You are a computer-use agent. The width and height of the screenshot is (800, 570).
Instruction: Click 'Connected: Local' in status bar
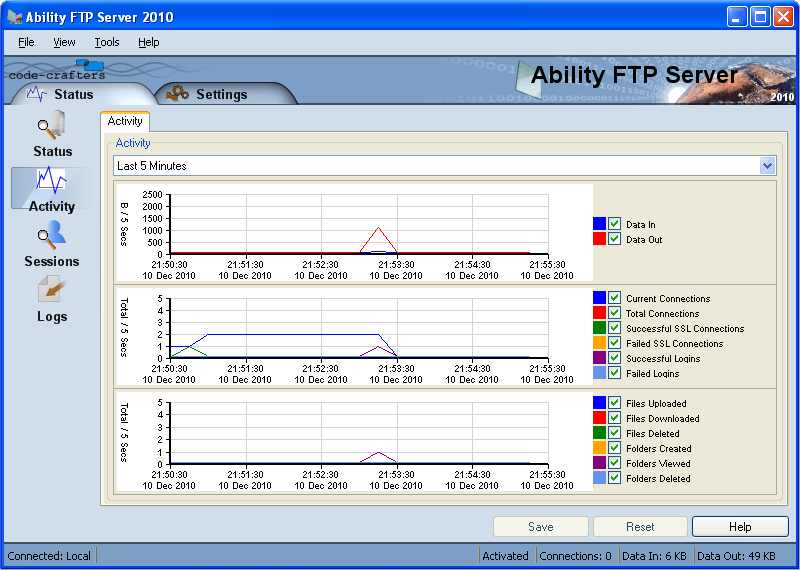point(49,556)
